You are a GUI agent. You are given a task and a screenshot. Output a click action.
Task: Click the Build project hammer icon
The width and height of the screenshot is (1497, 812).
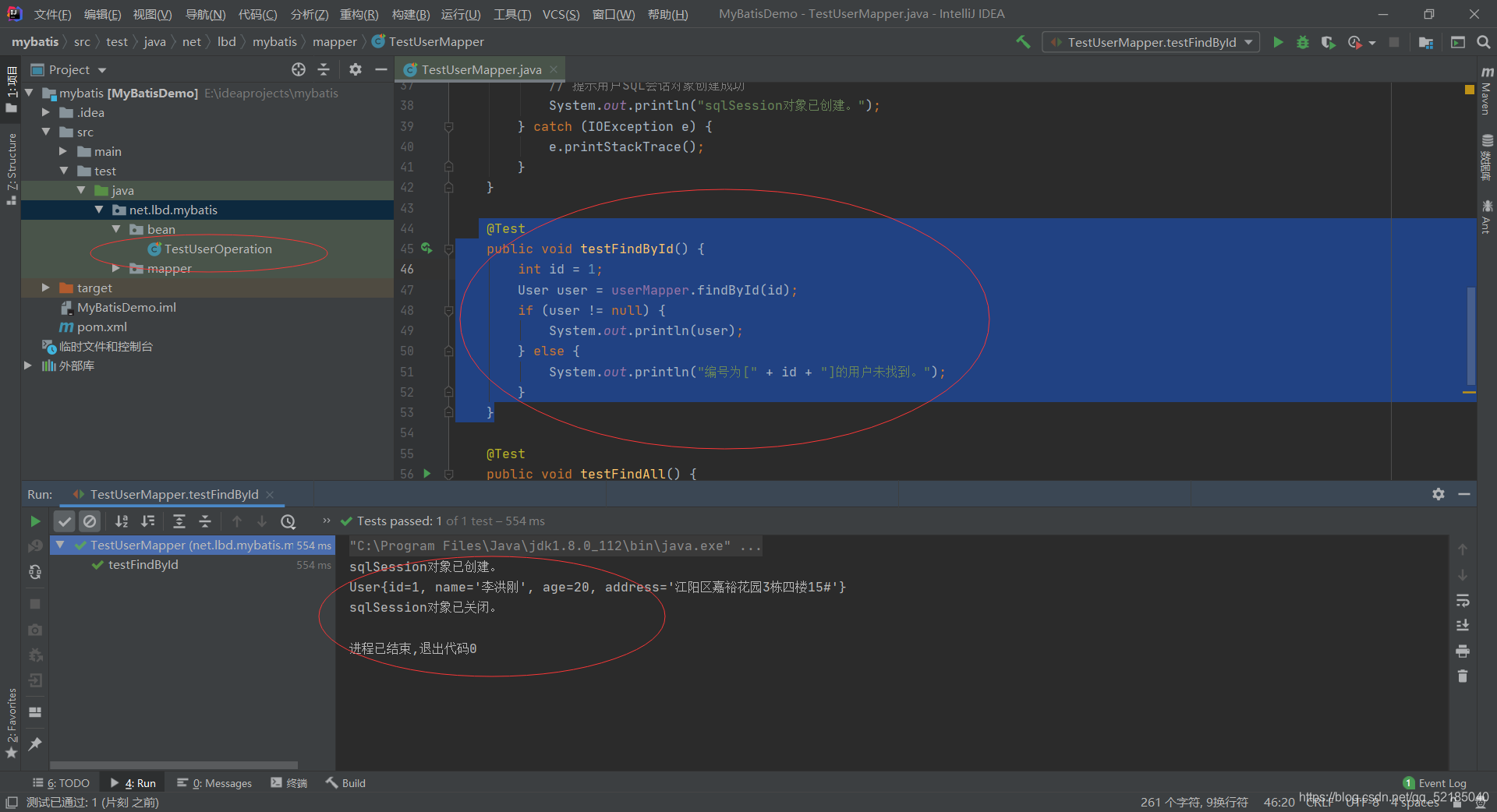1023,42
